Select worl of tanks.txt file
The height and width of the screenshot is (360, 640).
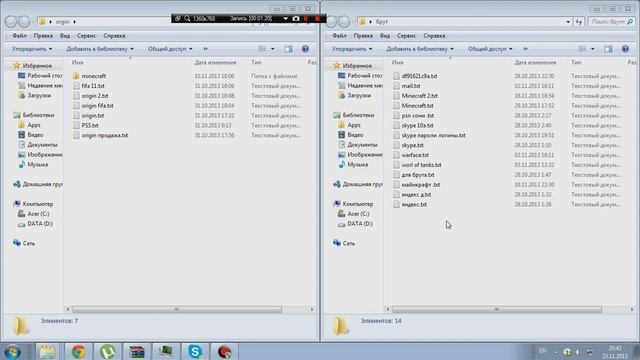(x=421, y=165)
